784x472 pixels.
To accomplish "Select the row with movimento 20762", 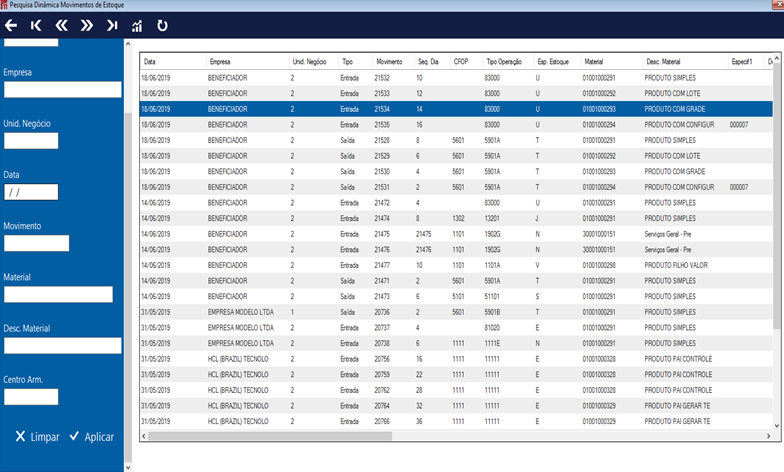I will point(456,390).
